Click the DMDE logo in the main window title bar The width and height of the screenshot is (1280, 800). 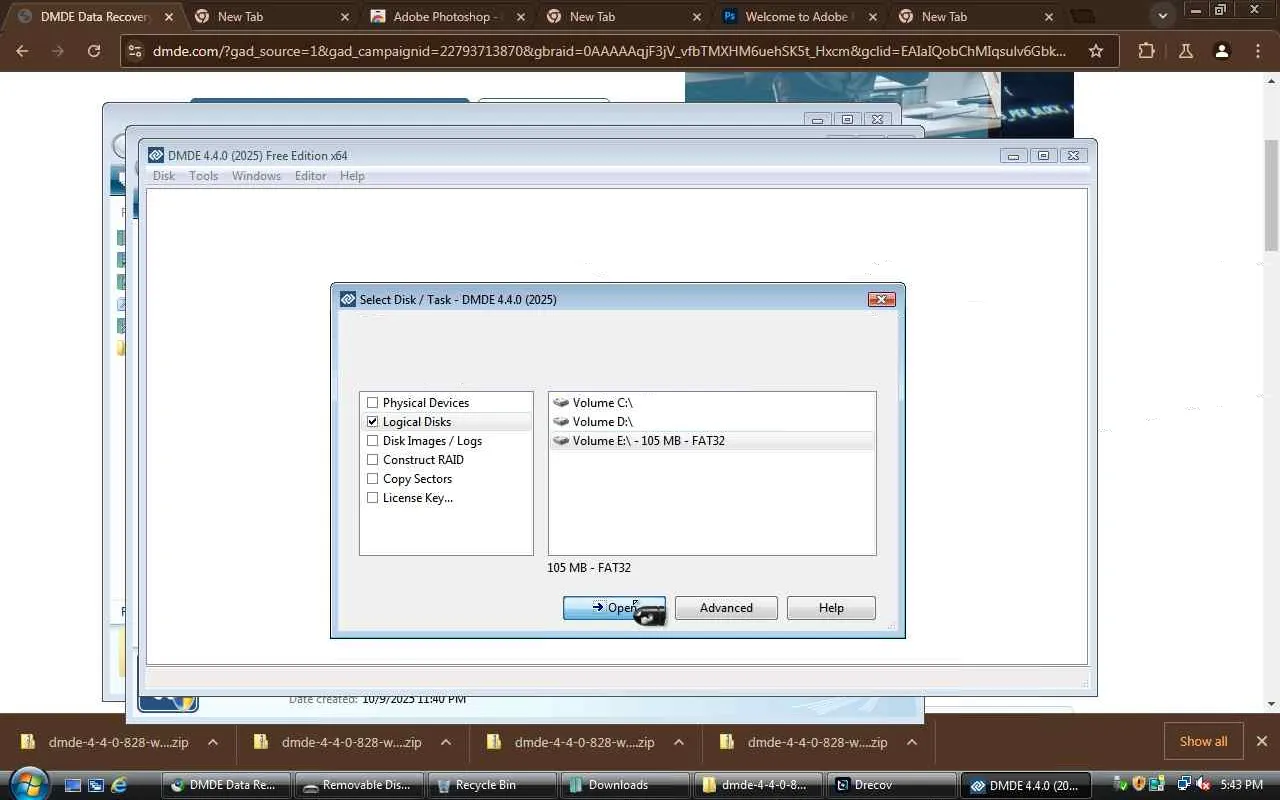[x=156, y=155]
